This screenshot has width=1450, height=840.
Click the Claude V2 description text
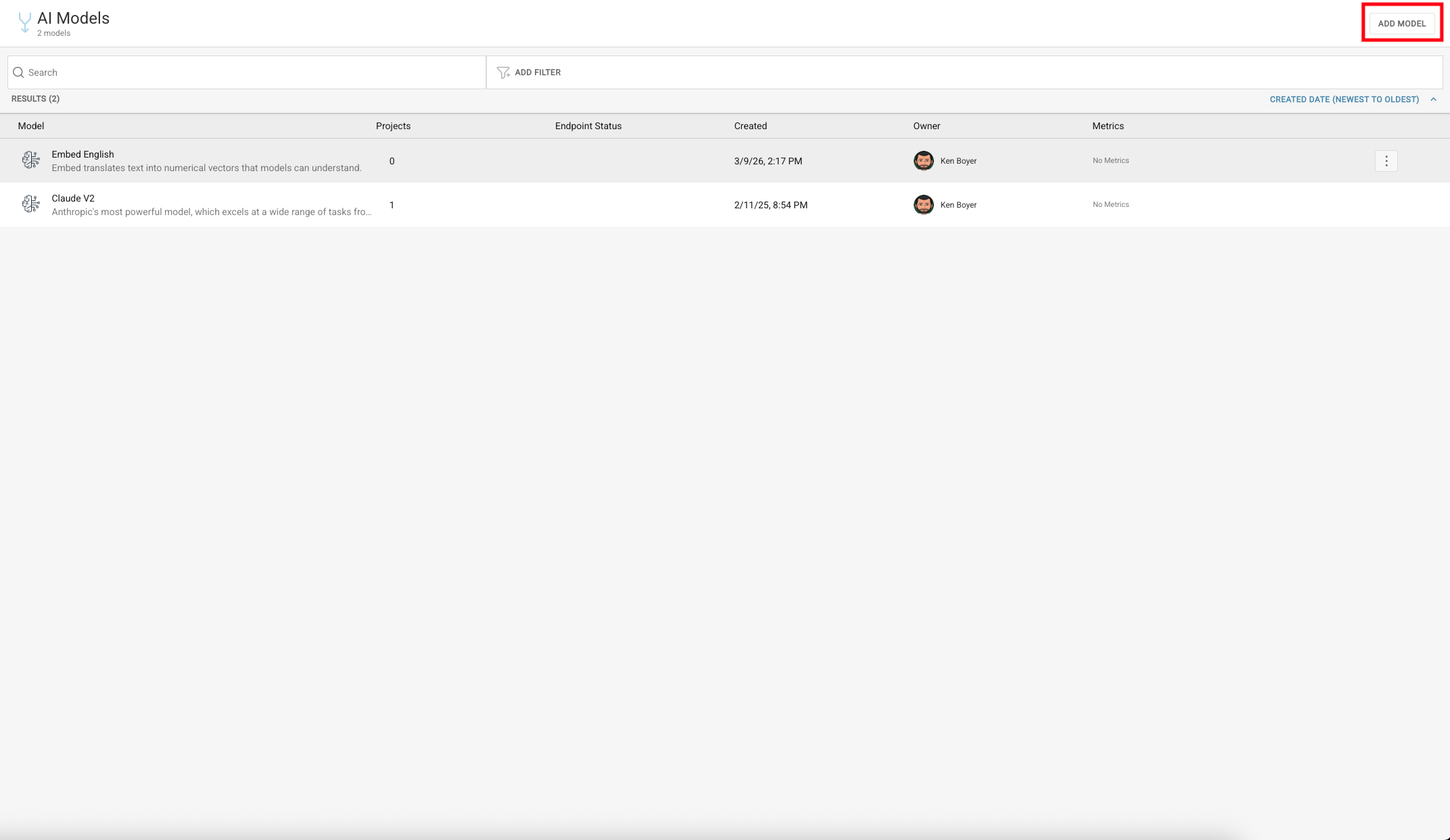(212, 212)
